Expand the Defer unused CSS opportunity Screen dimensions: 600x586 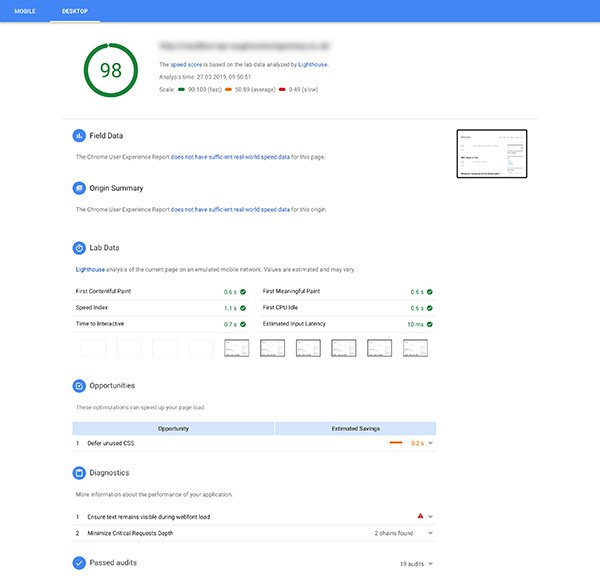[x=430, y=443]
